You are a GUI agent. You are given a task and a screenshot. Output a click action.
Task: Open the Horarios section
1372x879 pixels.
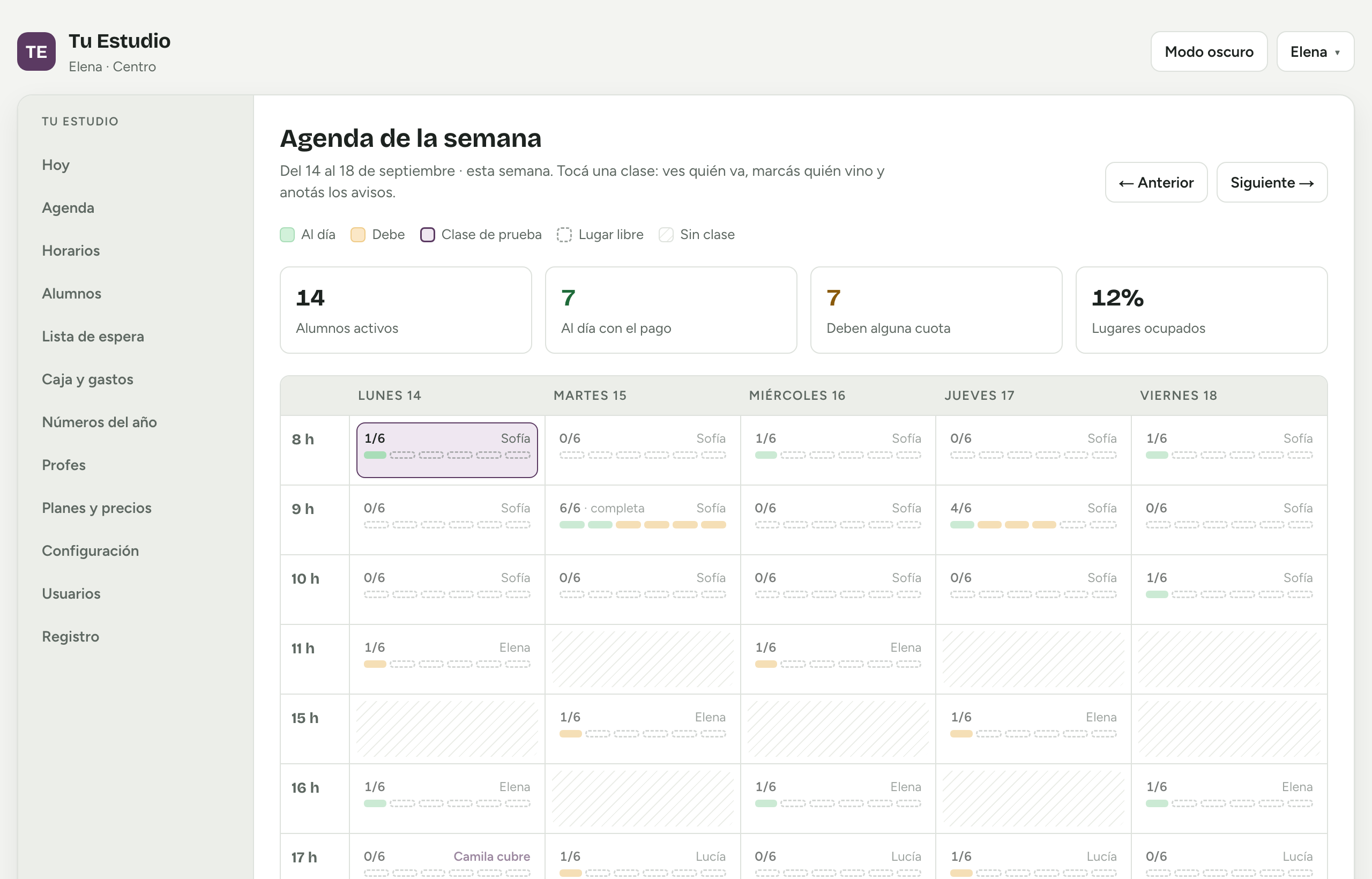point(71,251)
